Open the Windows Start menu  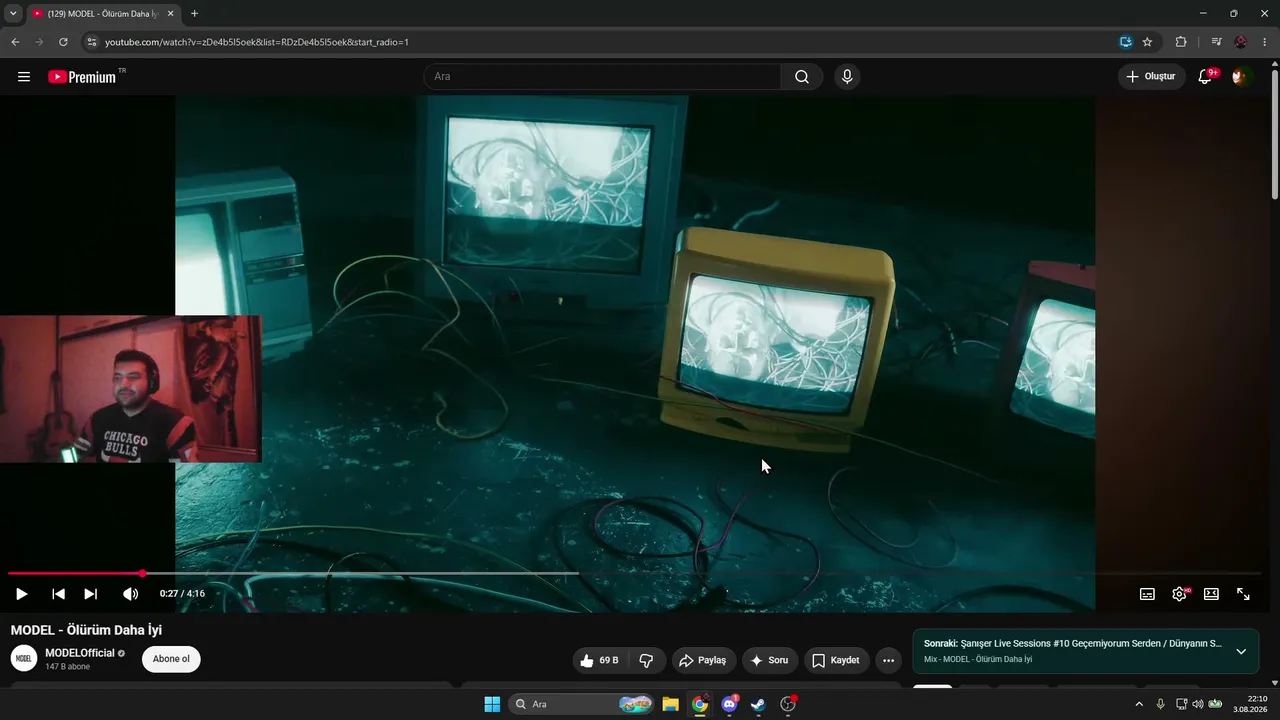point(492,704)
